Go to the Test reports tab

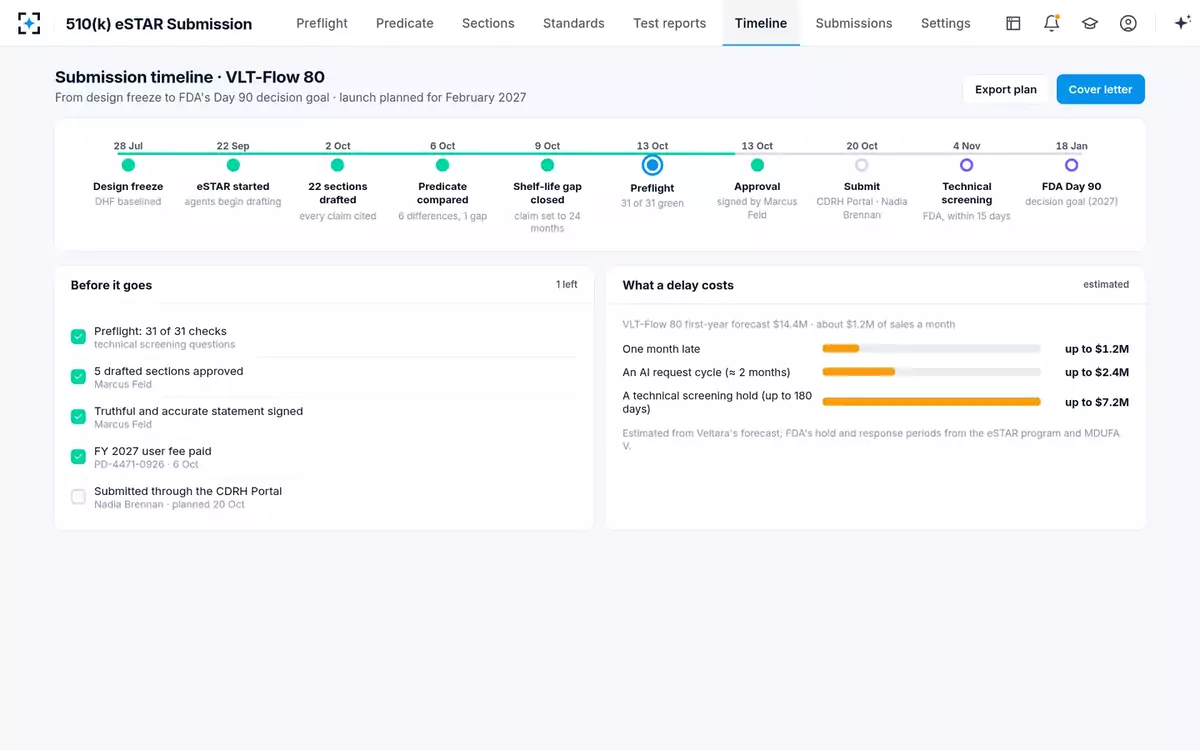[x=670, y=23]
